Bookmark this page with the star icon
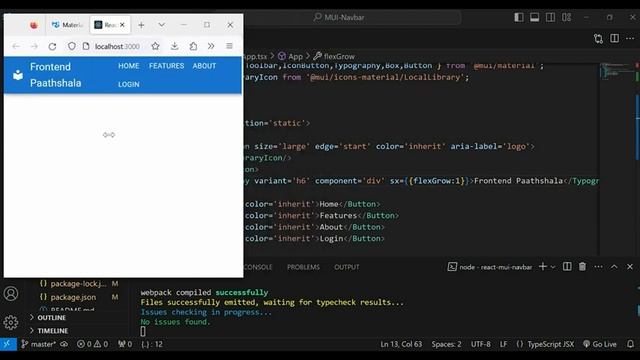 (x=155, y=46)
